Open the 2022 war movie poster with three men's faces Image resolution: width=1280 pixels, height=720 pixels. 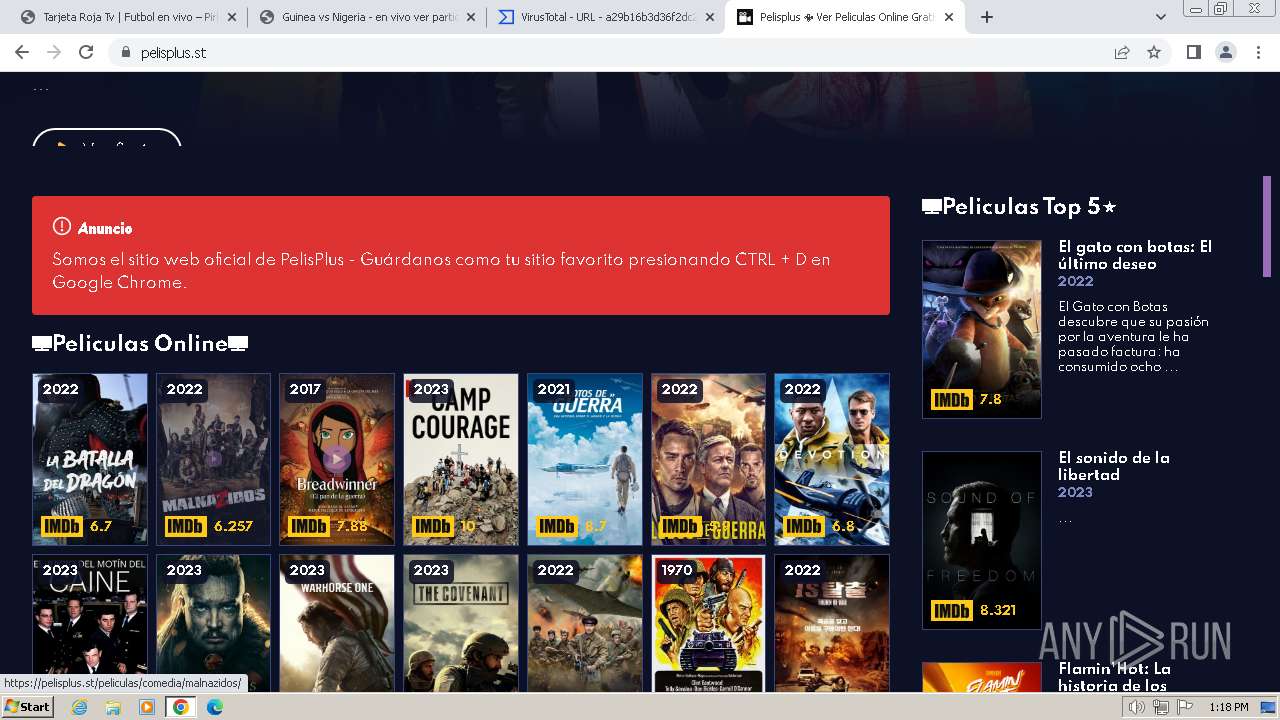point(708,459)
